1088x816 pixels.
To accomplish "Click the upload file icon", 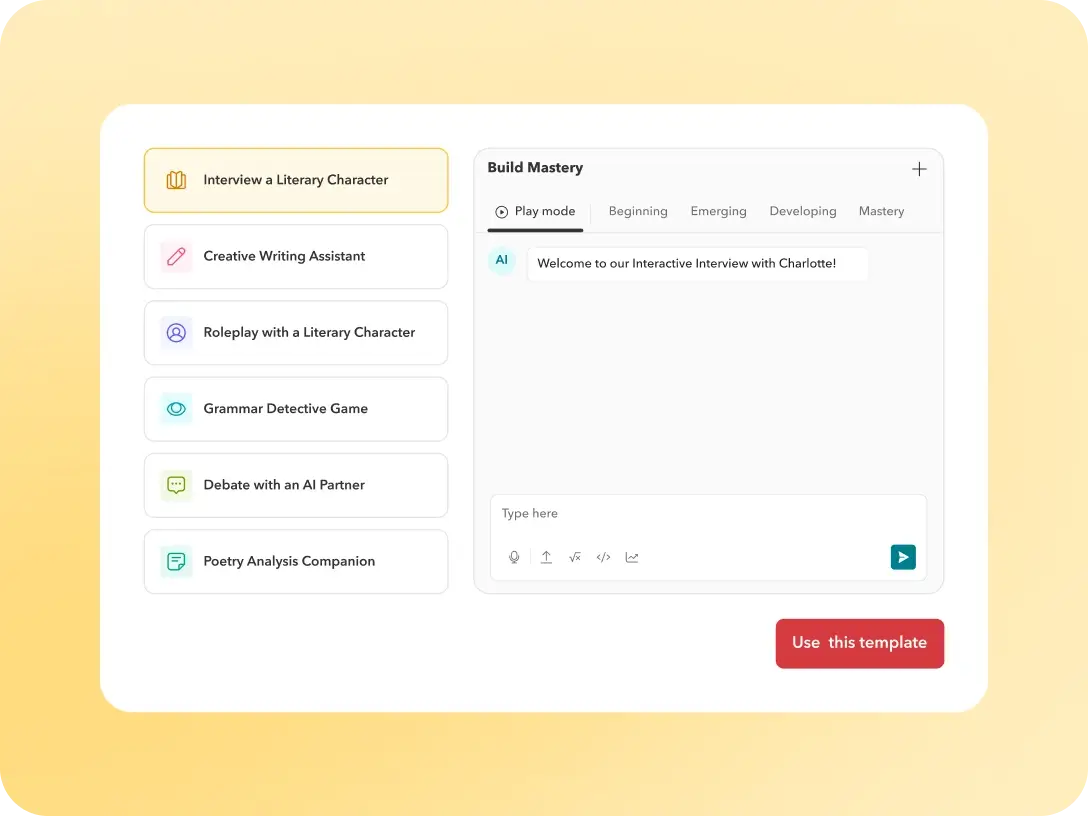I will pyautogui.click(x=546, y=557).
